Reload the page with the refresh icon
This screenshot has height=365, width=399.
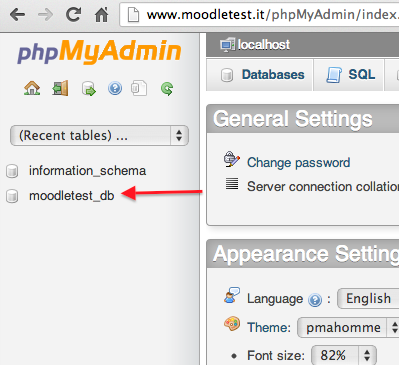pos(73,14)
